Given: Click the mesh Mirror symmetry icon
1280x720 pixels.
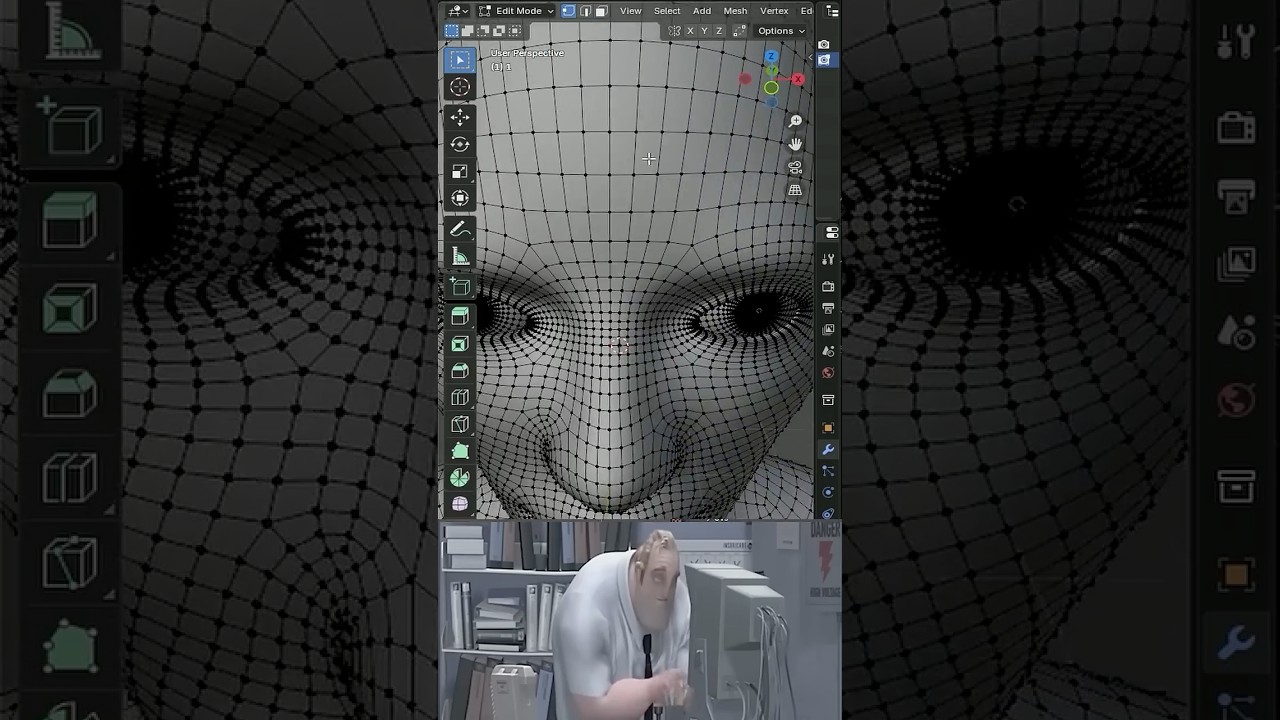Looking at the screenshot, I should tap(675, 31).
